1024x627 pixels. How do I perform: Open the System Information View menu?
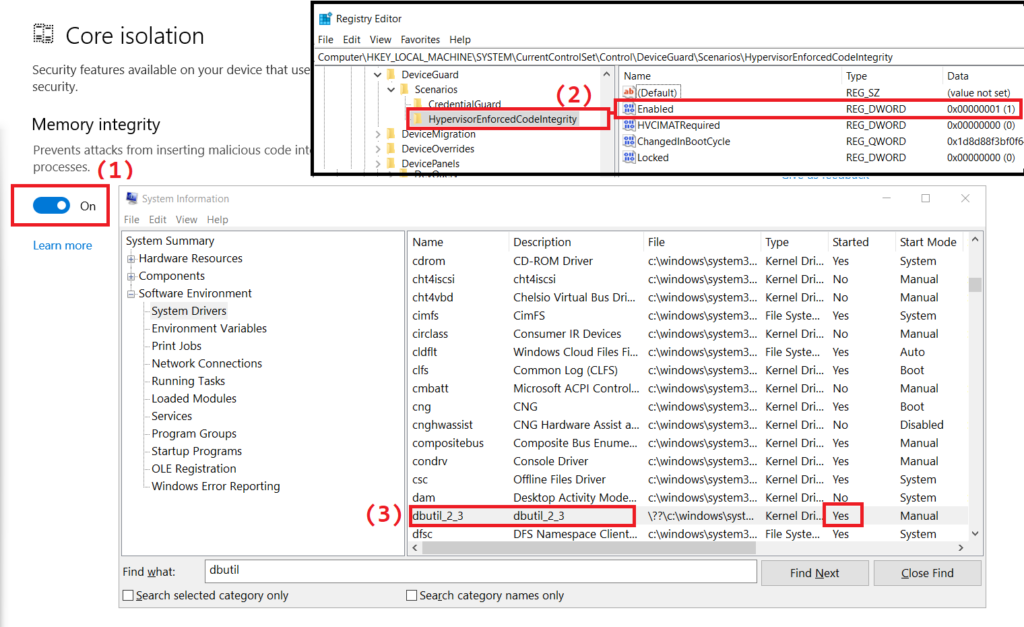(186, 219)
